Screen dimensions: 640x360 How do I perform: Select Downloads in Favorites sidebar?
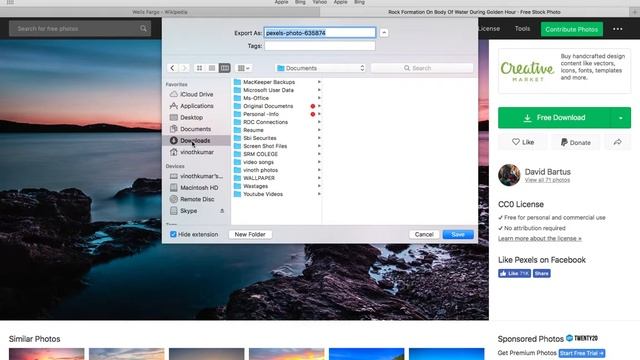(x=196, y=140)
